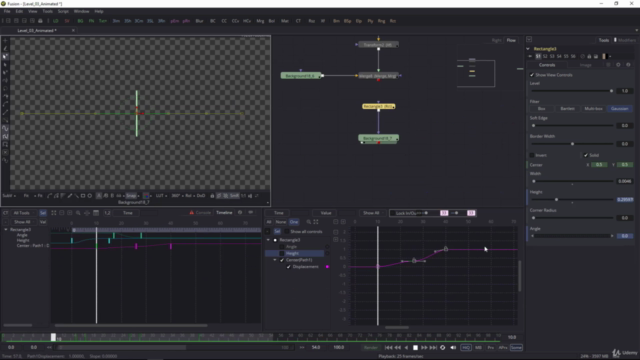Click the stop playback button
The height and width of the screenshot is (360, 640).
click(x=415, y=348)
